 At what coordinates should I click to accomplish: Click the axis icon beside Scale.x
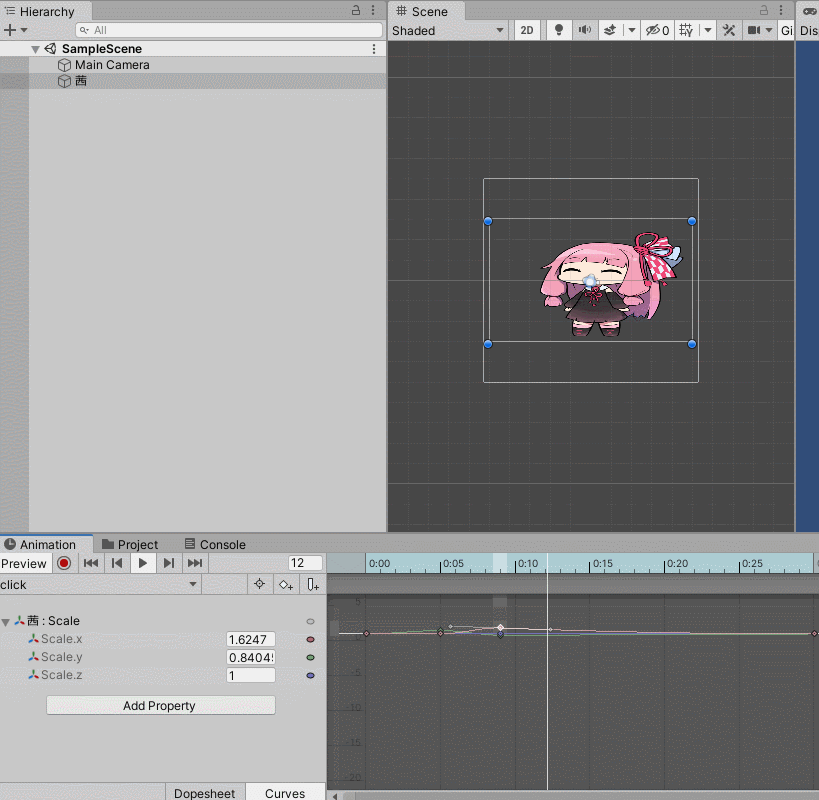(33, 639)
